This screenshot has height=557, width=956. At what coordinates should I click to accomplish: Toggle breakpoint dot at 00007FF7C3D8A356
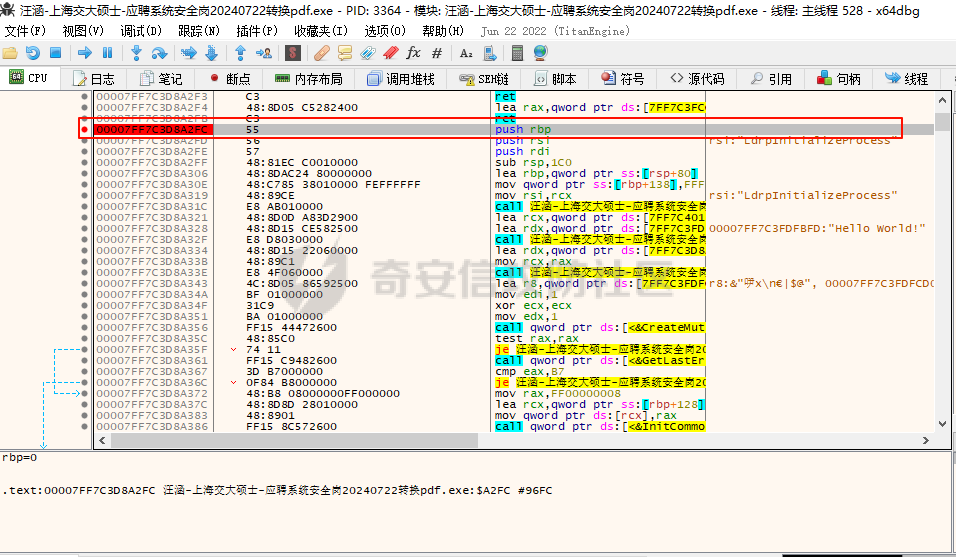pyautogui.click(x=84, y=327)
